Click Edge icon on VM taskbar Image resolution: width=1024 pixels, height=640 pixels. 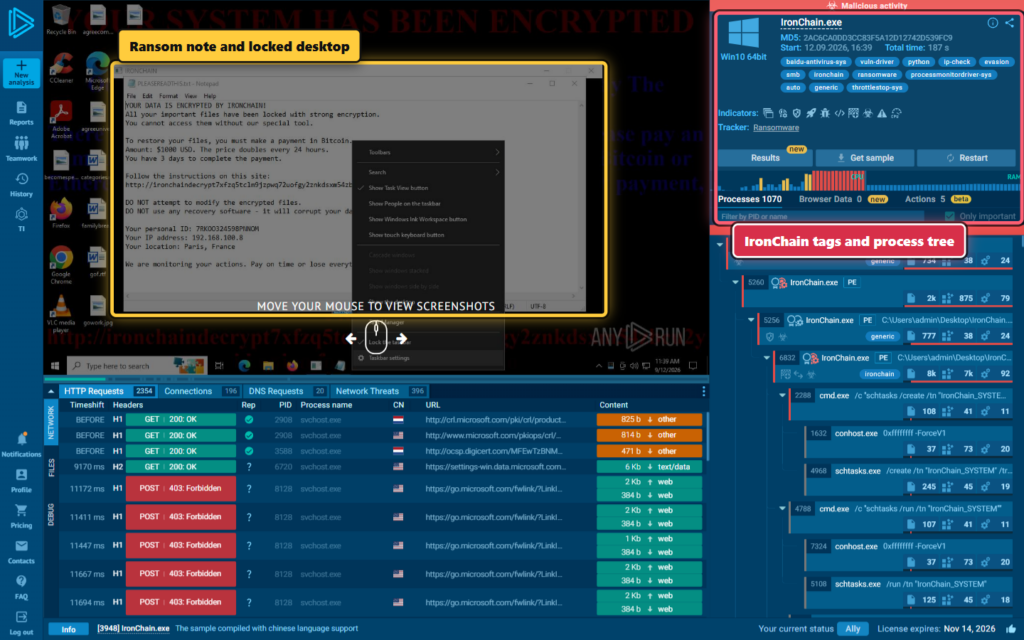244,366
